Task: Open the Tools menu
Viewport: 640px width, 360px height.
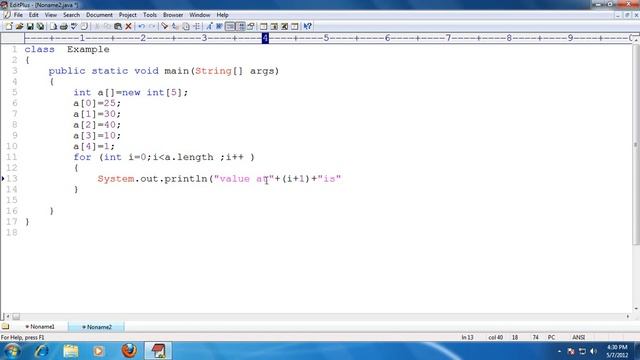Action: pyautogui.click(x=150, y=15)
